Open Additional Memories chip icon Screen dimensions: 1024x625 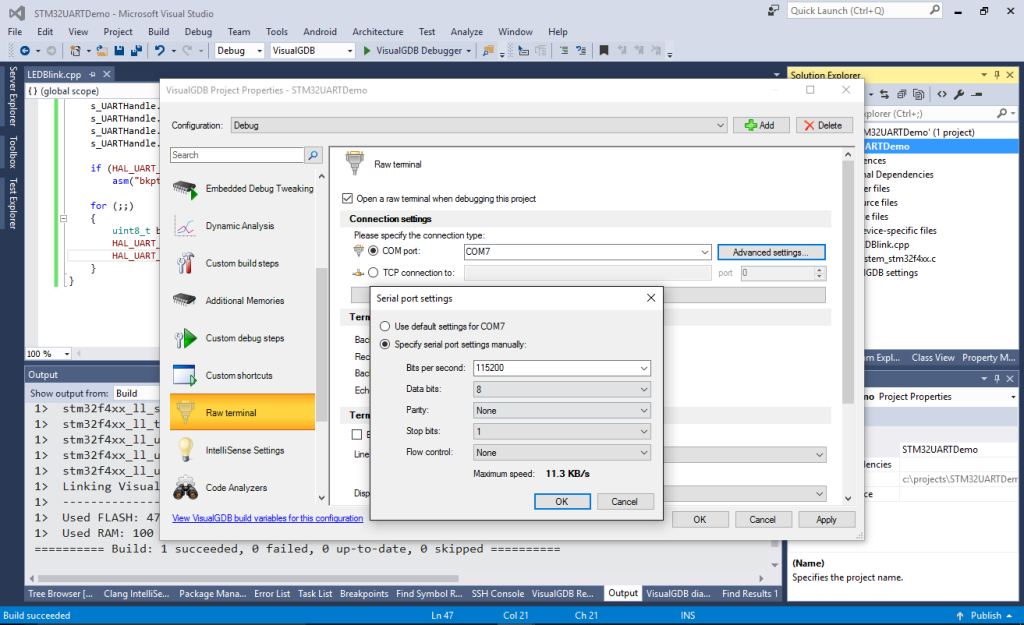coord(185,300)
